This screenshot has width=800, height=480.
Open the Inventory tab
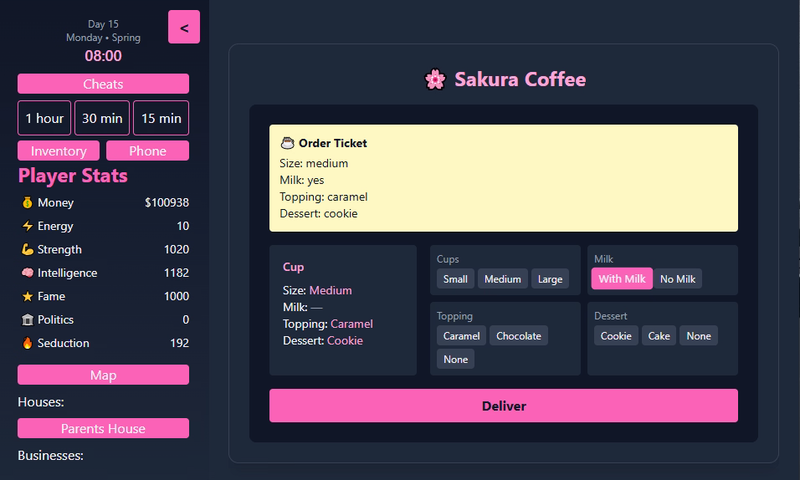[59, 151]
